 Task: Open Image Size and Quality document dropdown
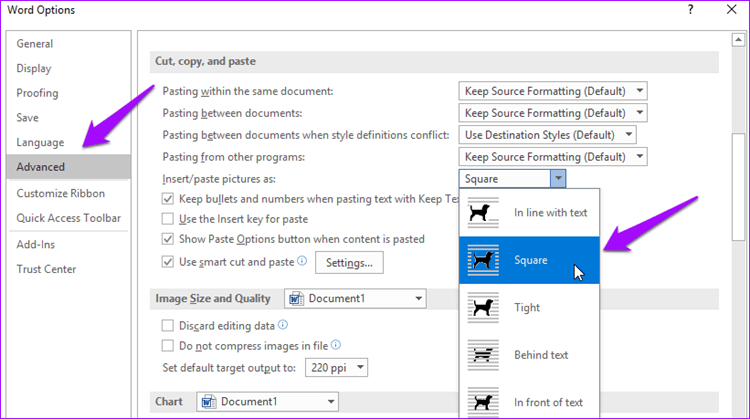355,298
